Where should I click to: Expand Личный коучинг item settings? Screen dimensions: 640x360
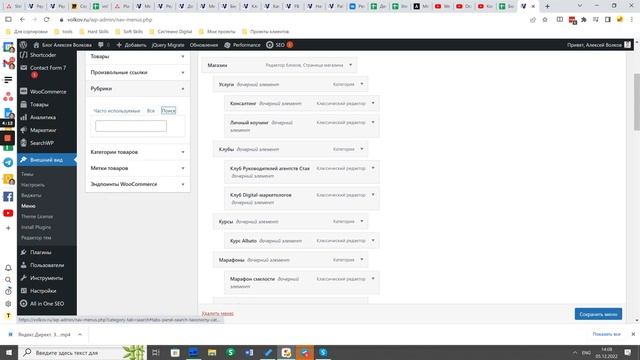pos(373,122)
